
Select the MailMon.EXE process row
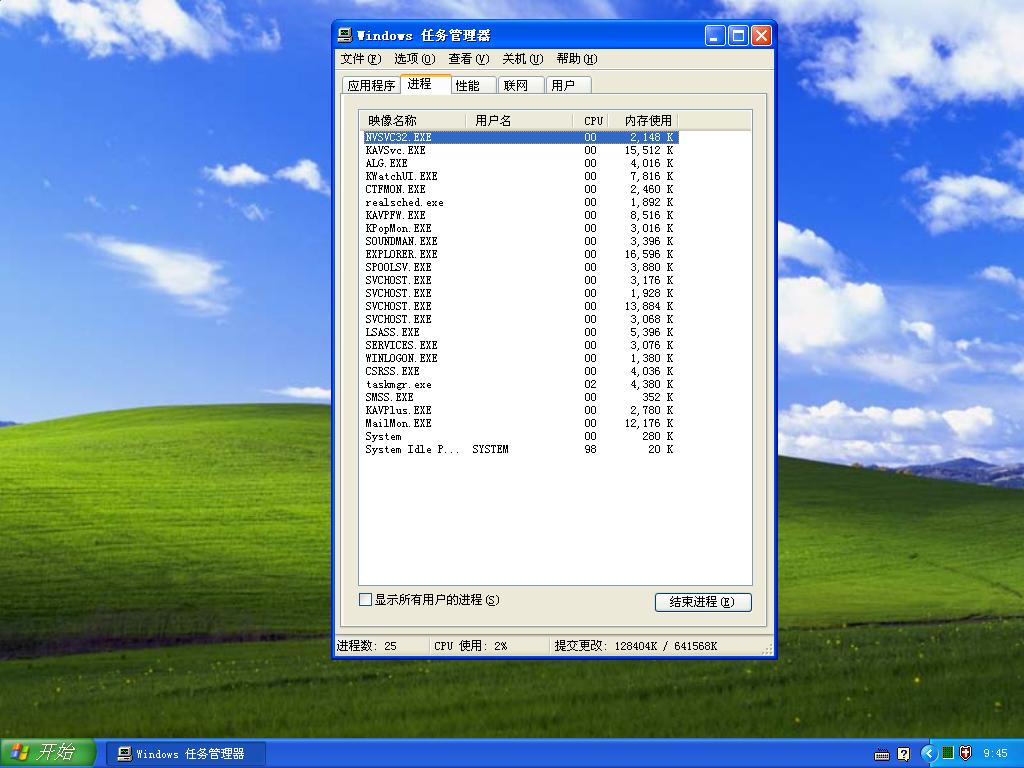[x=521, y=423]
